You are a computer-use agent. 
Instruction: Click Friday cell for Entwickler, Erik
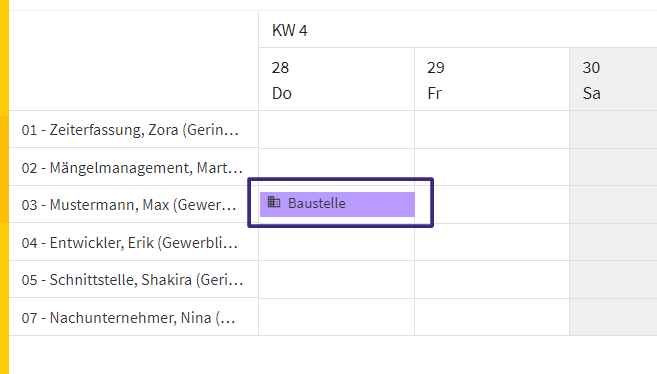[492, 242]
